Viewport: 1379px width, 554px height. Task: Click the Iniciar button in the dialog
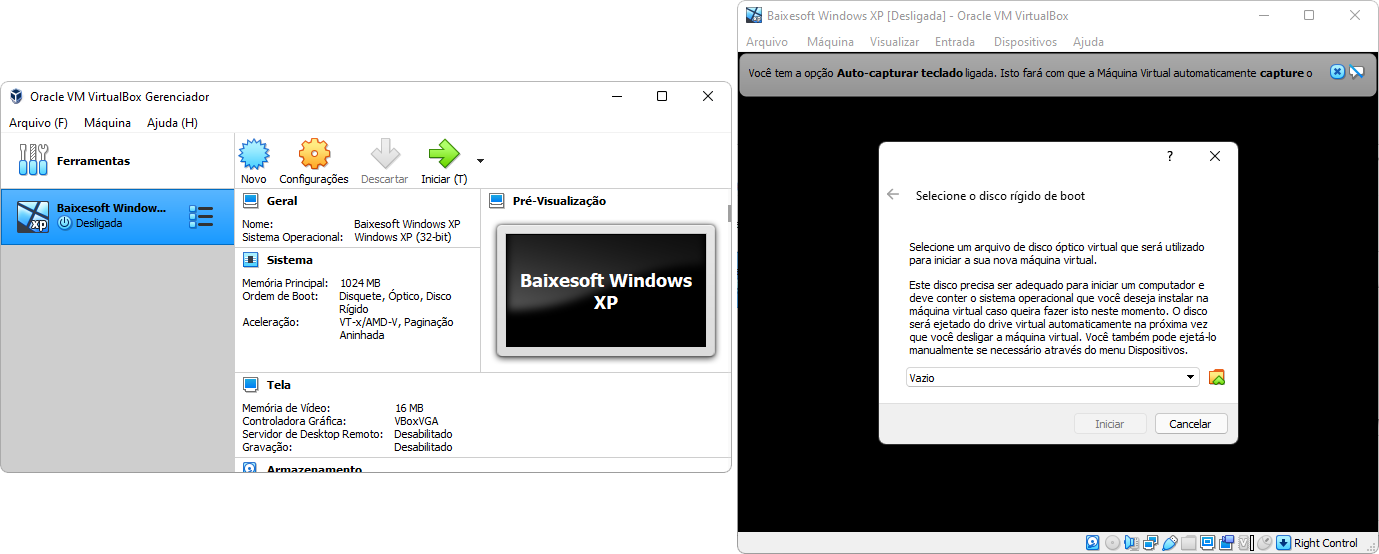pyautogui.click(x=1110, y=424)
